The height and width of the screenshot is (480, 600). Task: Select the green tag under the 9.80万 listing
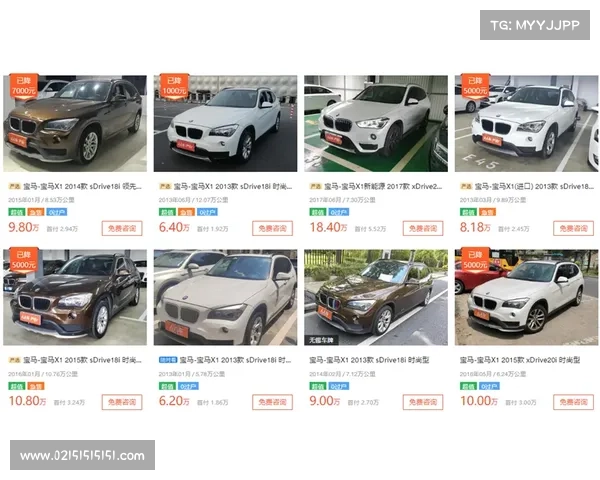17,212
